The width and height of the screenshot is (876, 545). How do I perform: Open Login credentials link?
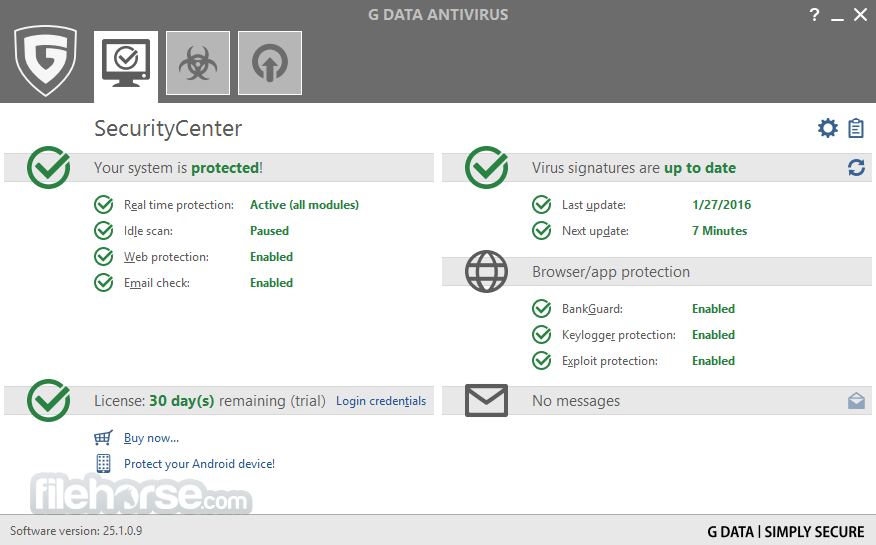(x=381, y=401)
